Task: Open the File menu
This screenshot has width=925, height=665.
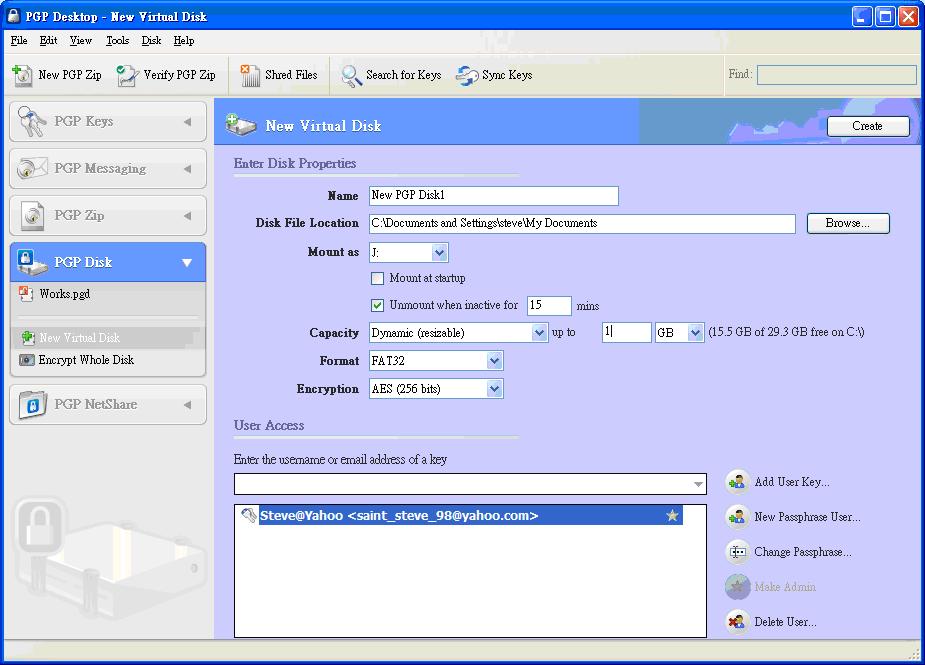Action: pos(19,40)
